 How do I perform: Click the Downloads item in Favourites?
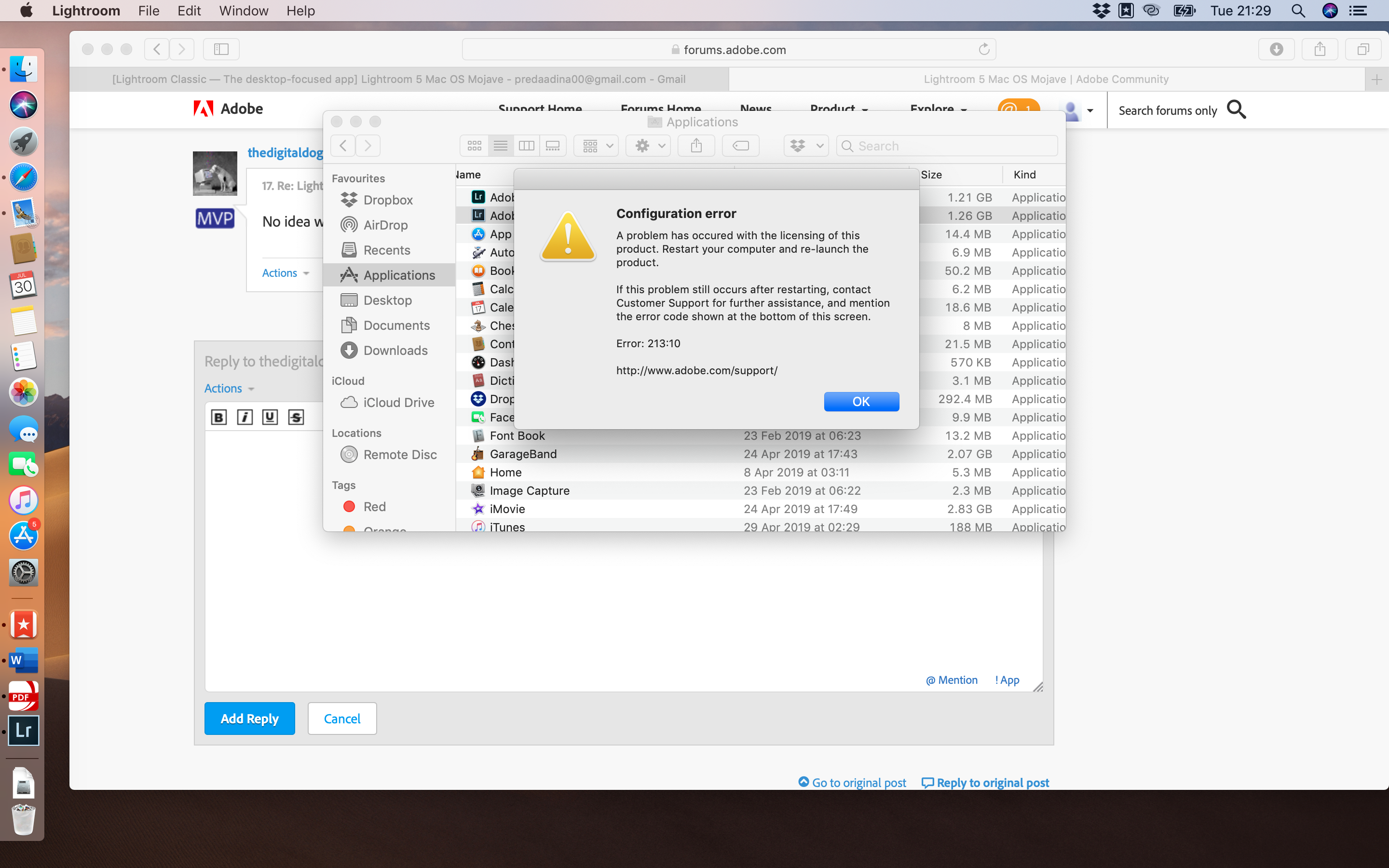click(x=396, y=349)
